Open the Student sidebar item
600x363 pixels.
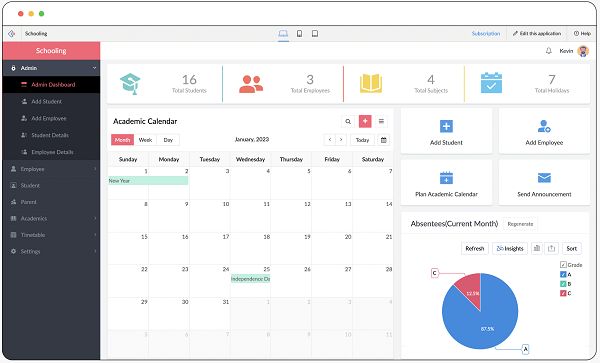click(x=51, y=186)
